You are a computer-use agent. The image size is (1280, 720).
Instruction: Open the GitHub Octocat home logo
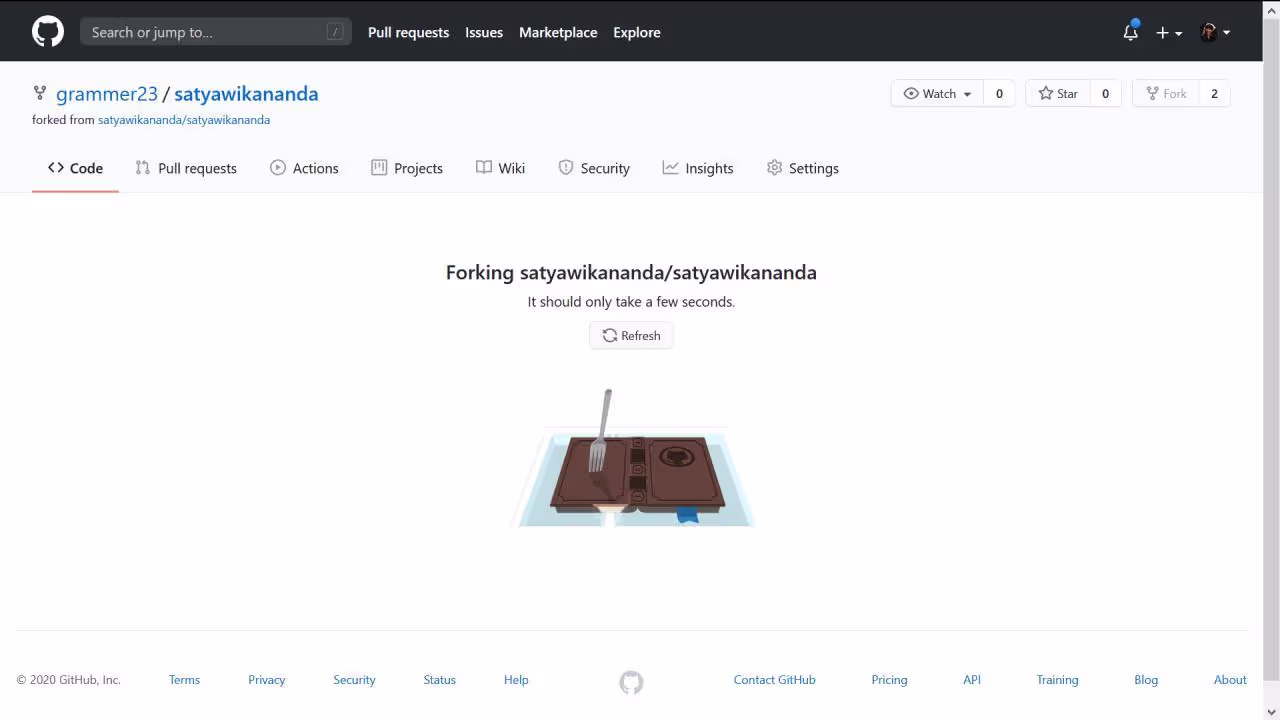[x=48, y=32]
